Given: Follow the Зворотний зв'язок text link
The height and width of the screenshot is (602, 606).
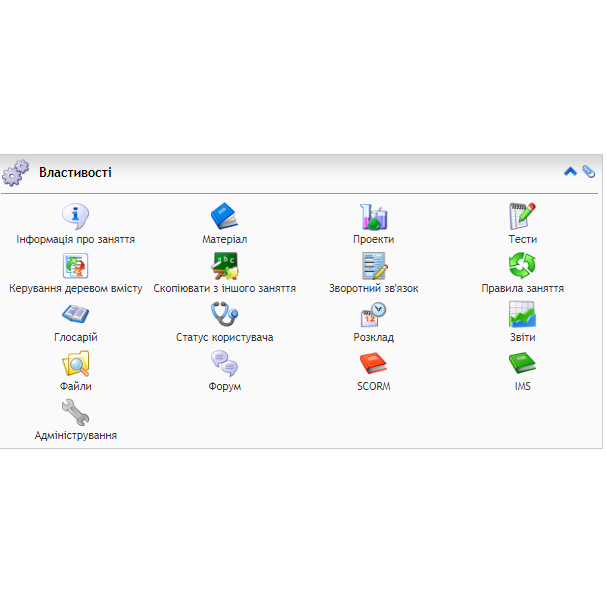Looking at the screenshot, I should click(373, 289).
